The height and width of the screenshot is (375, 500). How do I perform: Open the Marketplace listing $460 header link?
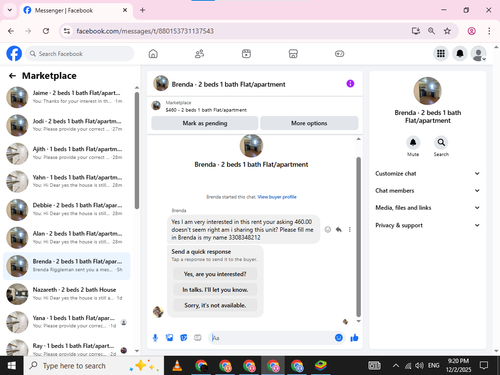tap(206, 110)
